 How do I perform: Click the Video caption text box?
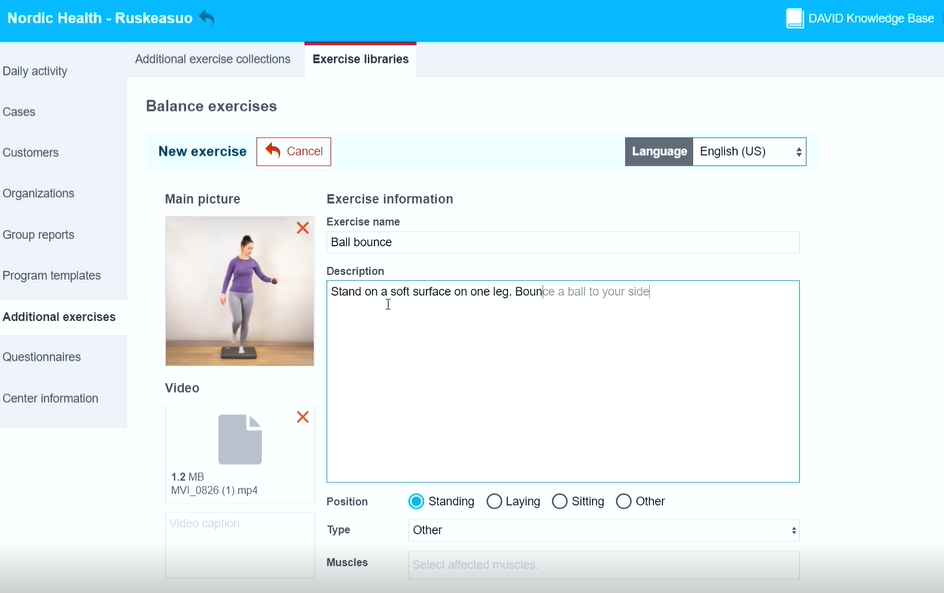pyautogui.click(x=240, y=545)
